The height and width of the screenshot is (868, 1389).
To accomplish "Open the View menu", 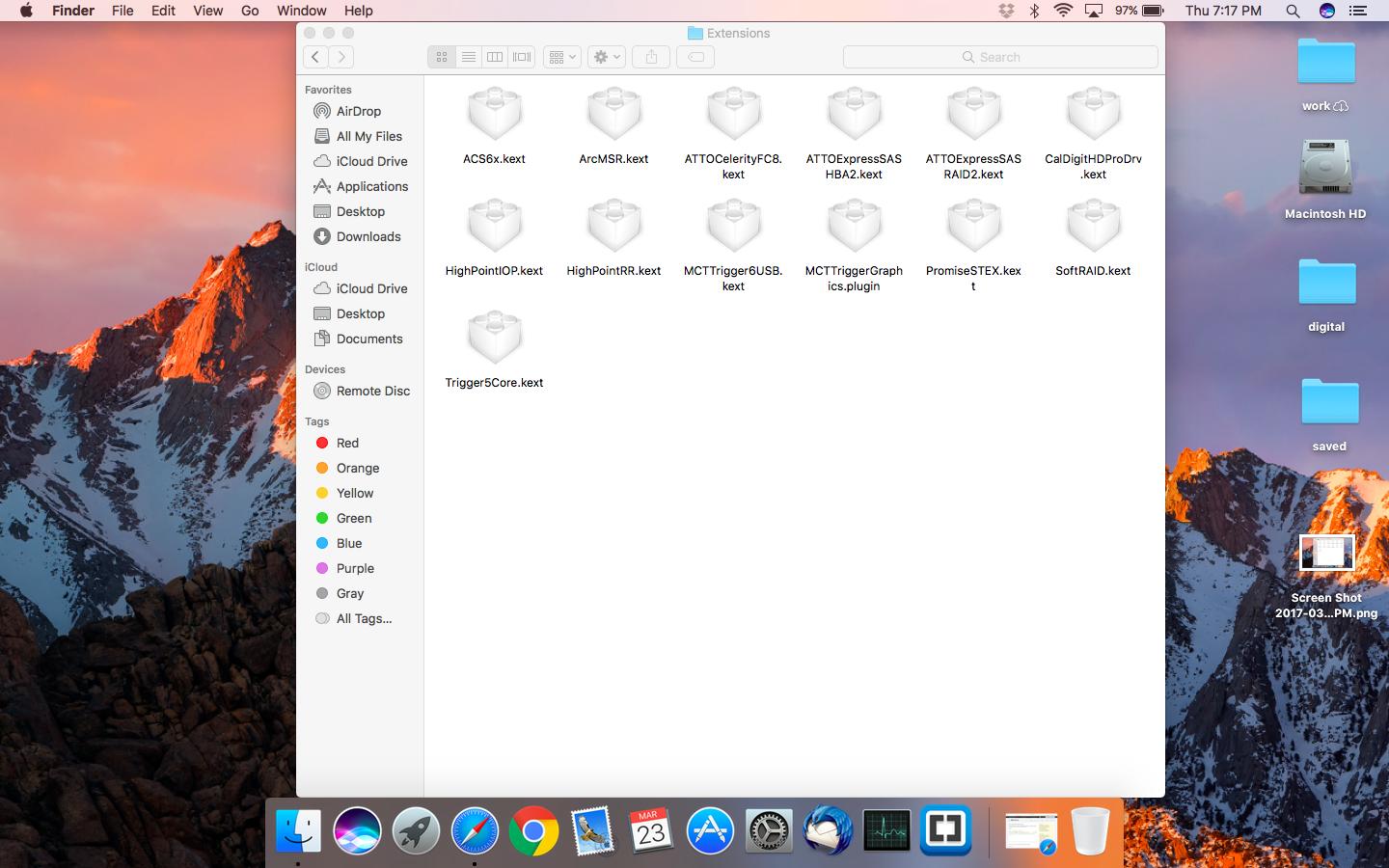I will [207, 11].
